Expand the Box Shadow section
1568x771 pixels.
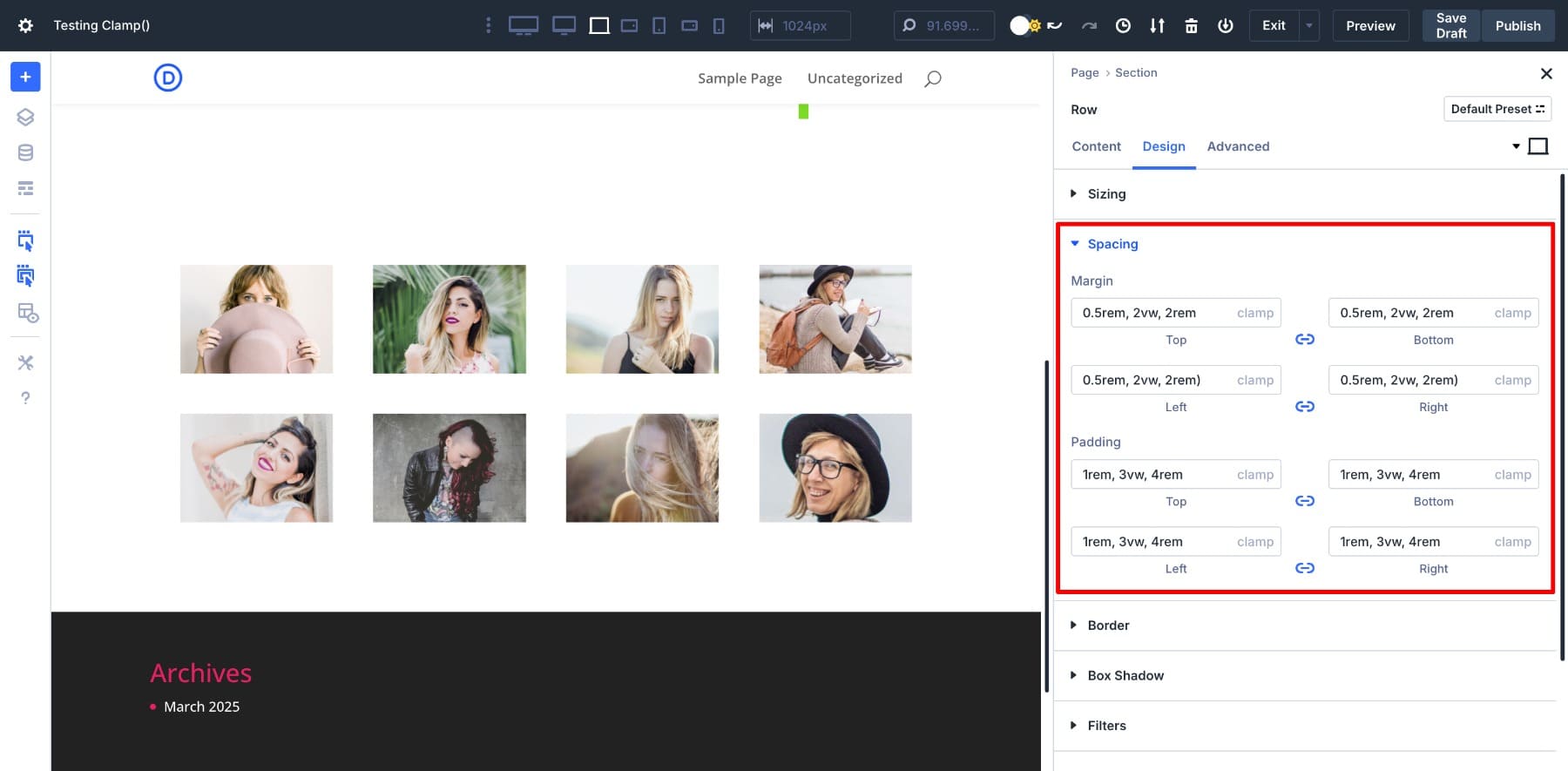pos(1125,675)
